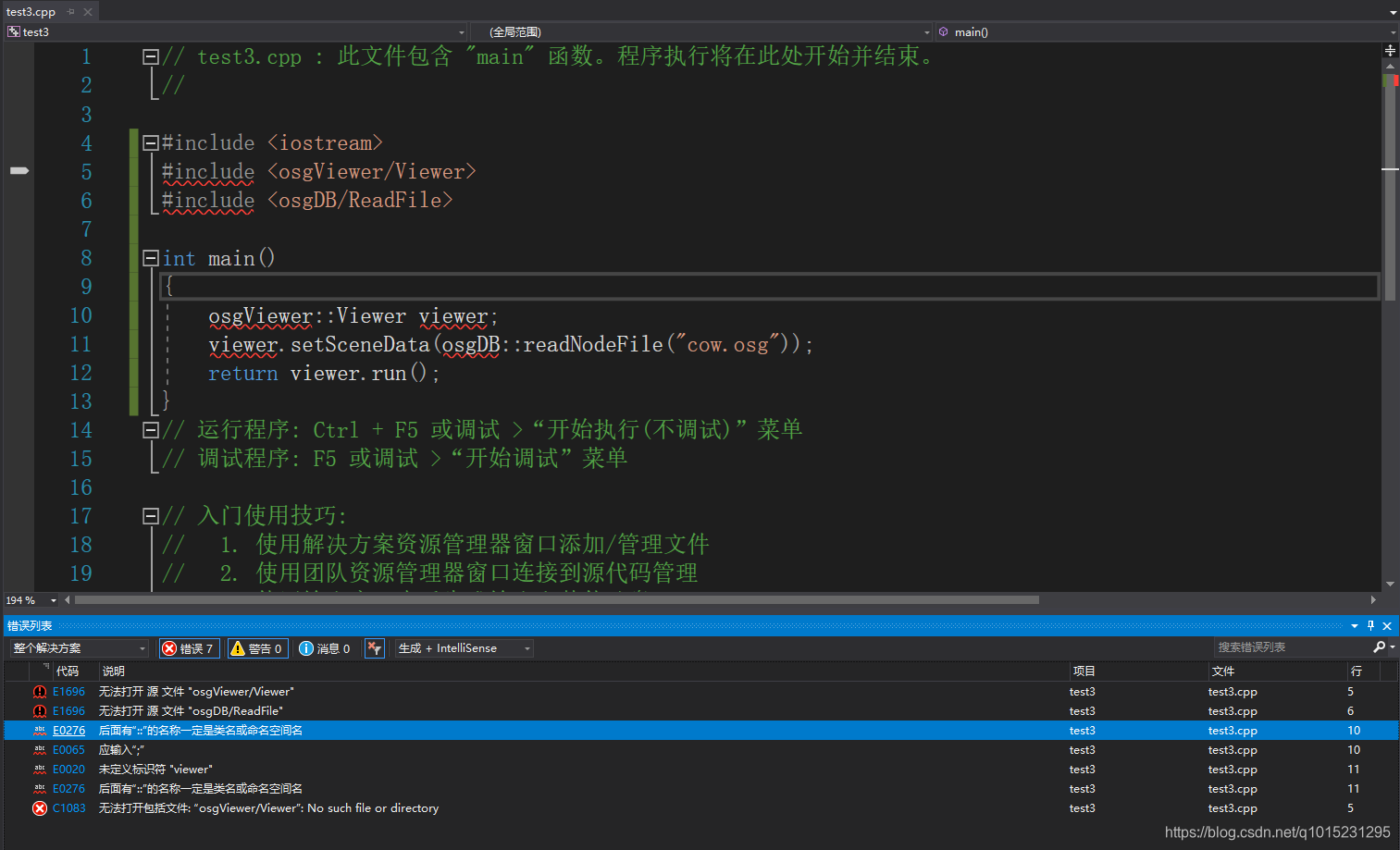Close the 错误列表 panel
1400x850 pixels.
point(1387,626)
